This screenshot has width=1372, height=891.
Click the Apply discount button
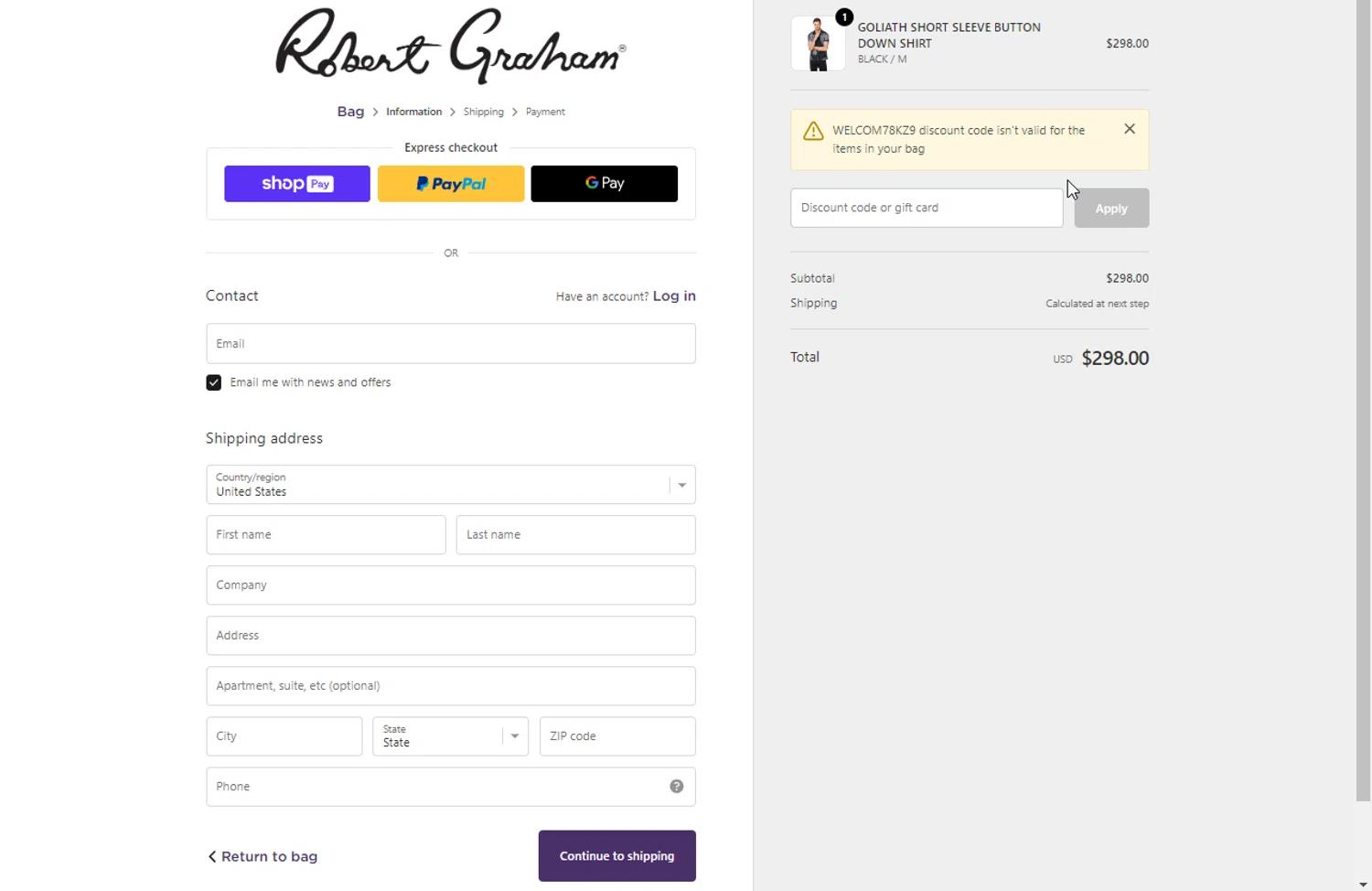(1111, 208)
